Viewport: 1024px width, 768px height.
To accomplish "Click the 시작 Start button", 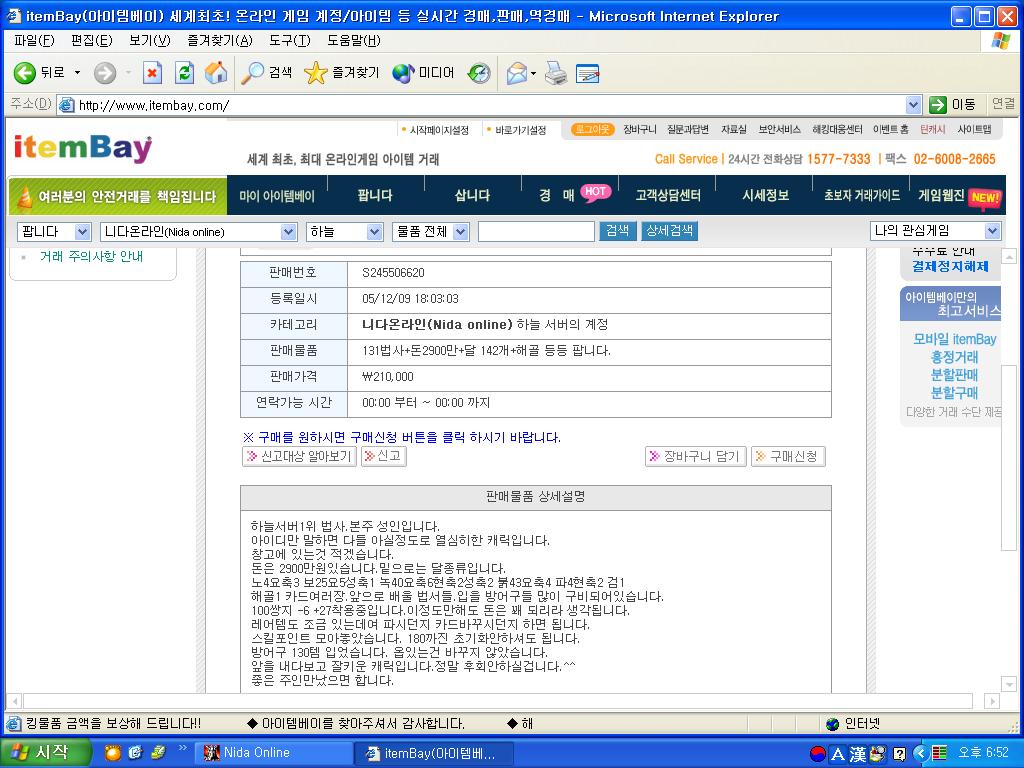I will (x=45, y=753).
